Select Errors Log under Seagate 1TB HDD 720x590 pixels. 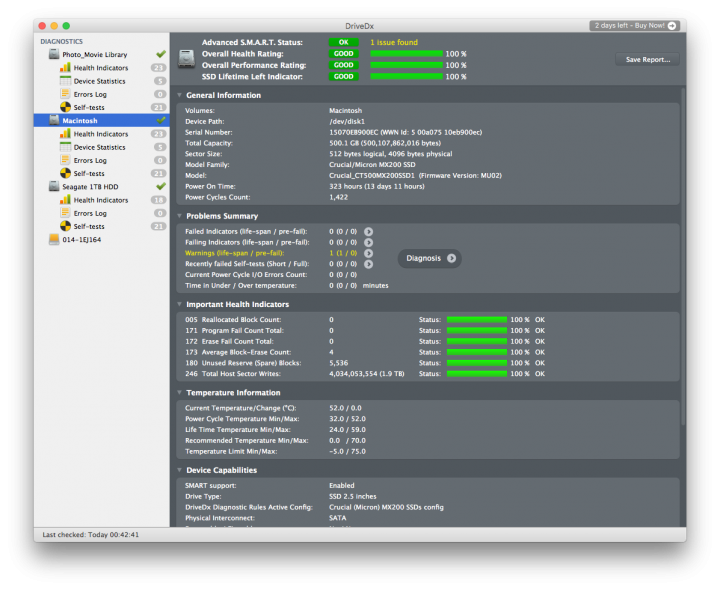90,213
